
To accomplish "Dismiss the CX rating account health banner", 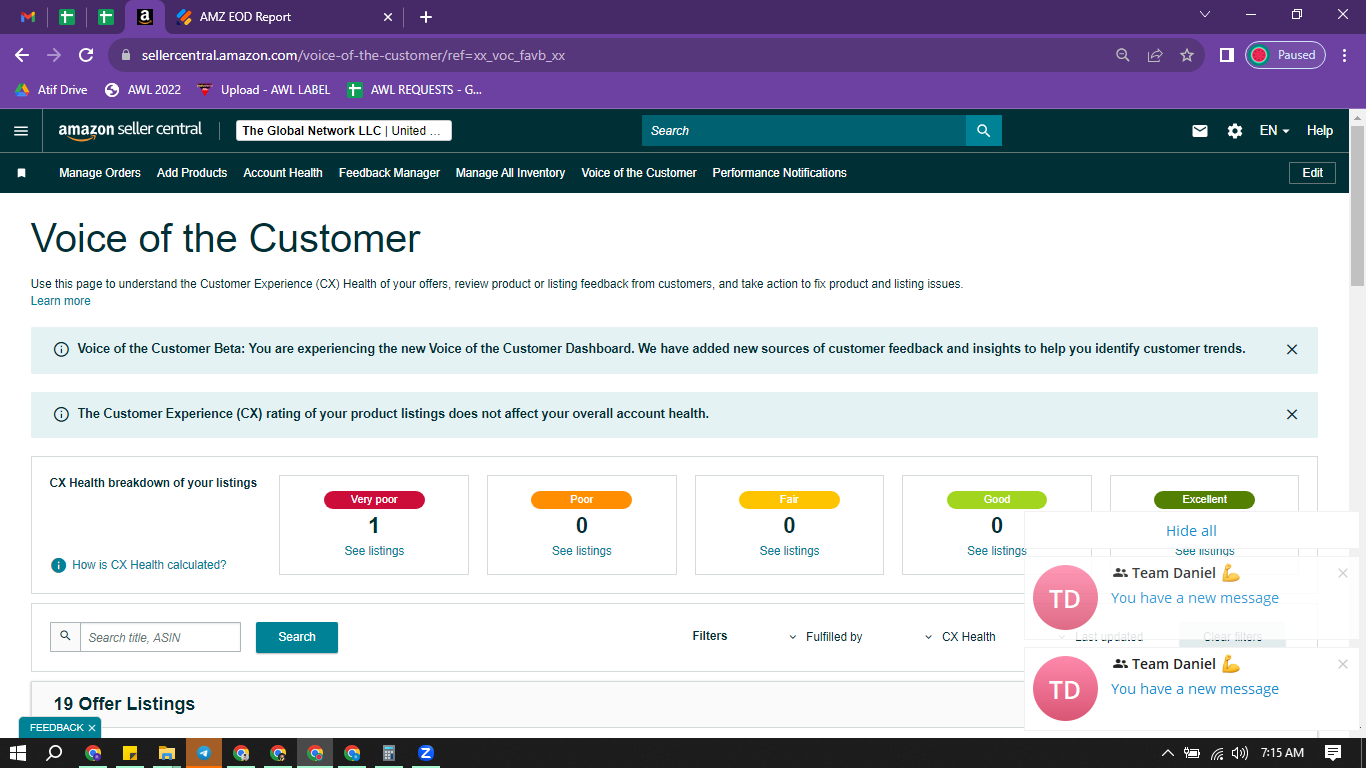I will pos(1292,414).
